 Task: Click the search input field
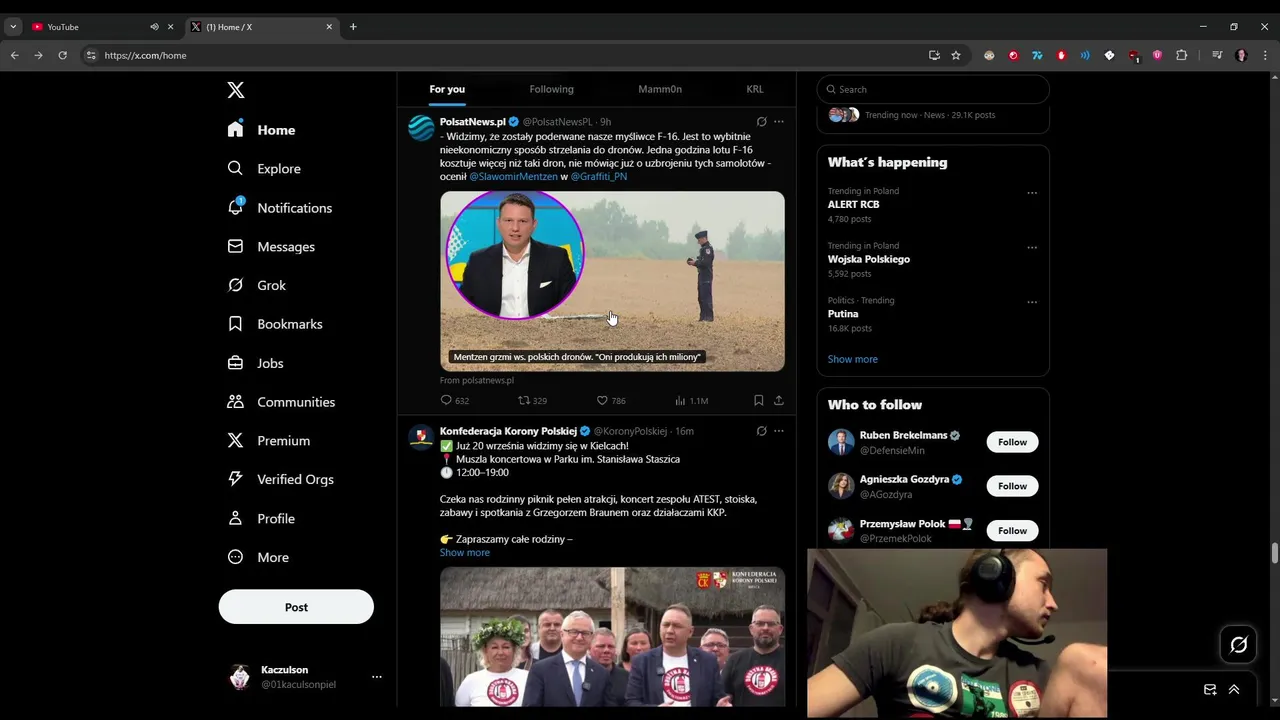tap(933, 89)
